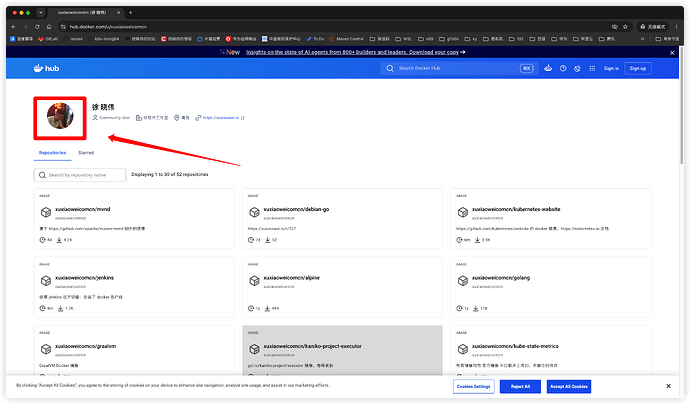
Task: Switch to the Starred tab
Action: click(x=86, y=153)
